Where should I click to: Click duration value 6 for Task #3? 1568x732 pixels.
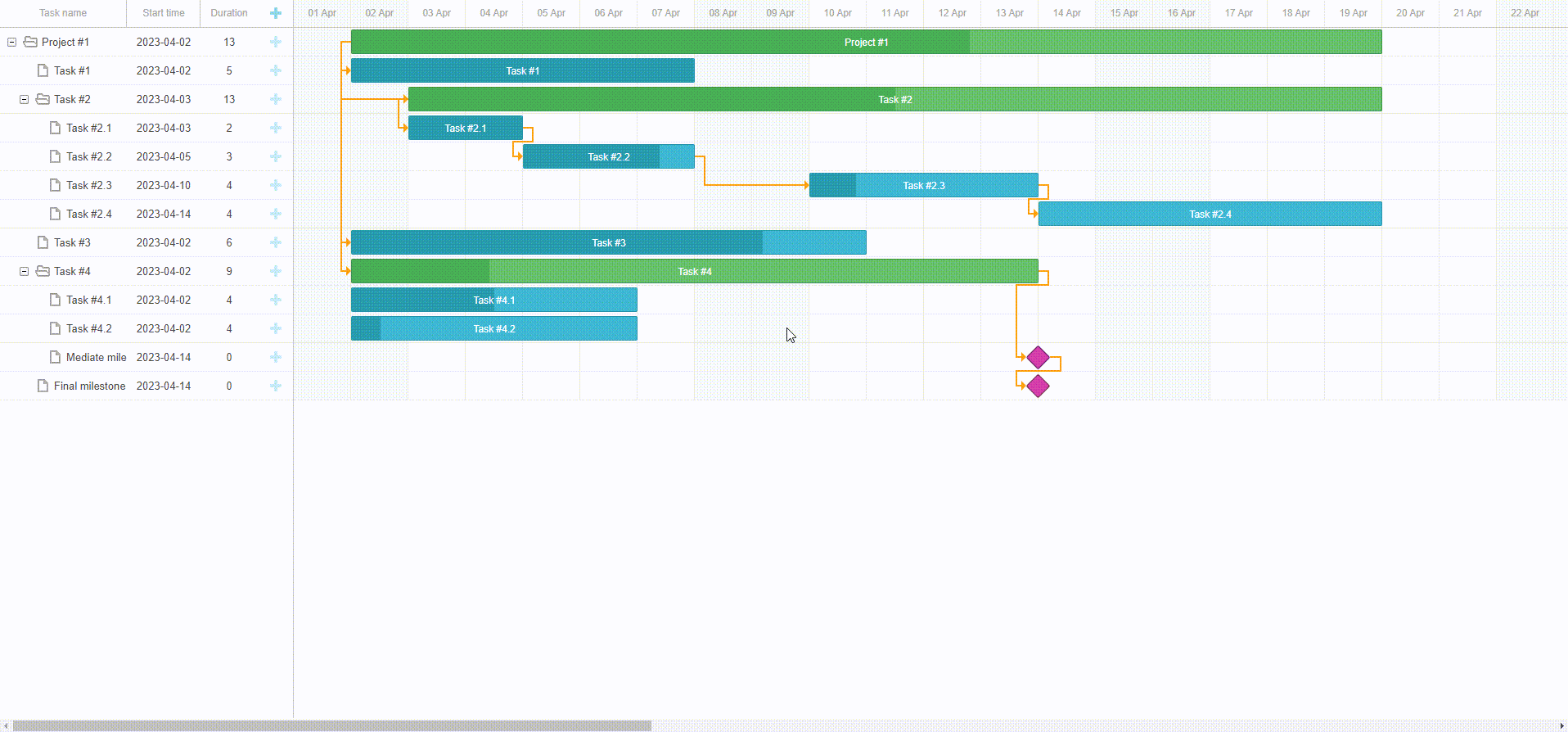point(229,242)
